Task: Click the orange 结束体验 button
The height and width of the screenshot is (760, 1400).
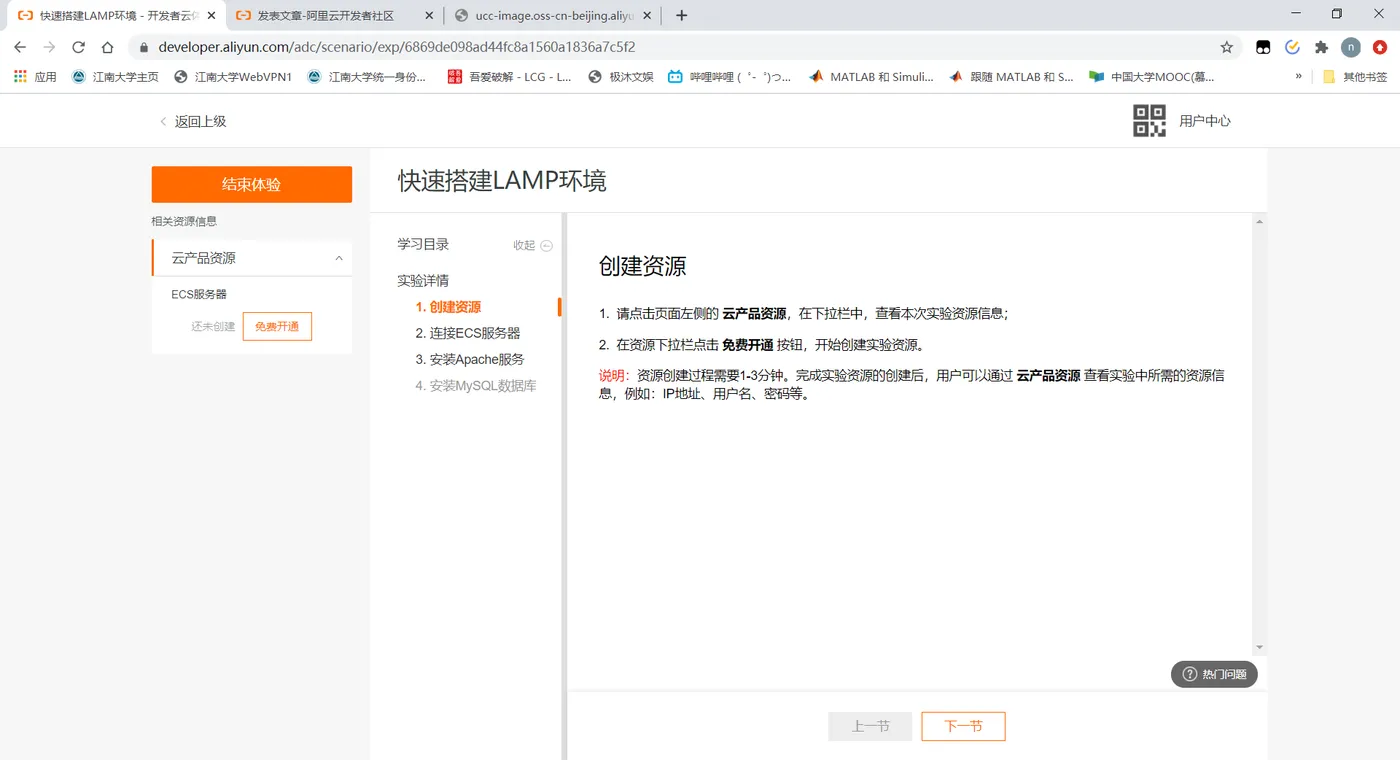Action: click(252, 184)
